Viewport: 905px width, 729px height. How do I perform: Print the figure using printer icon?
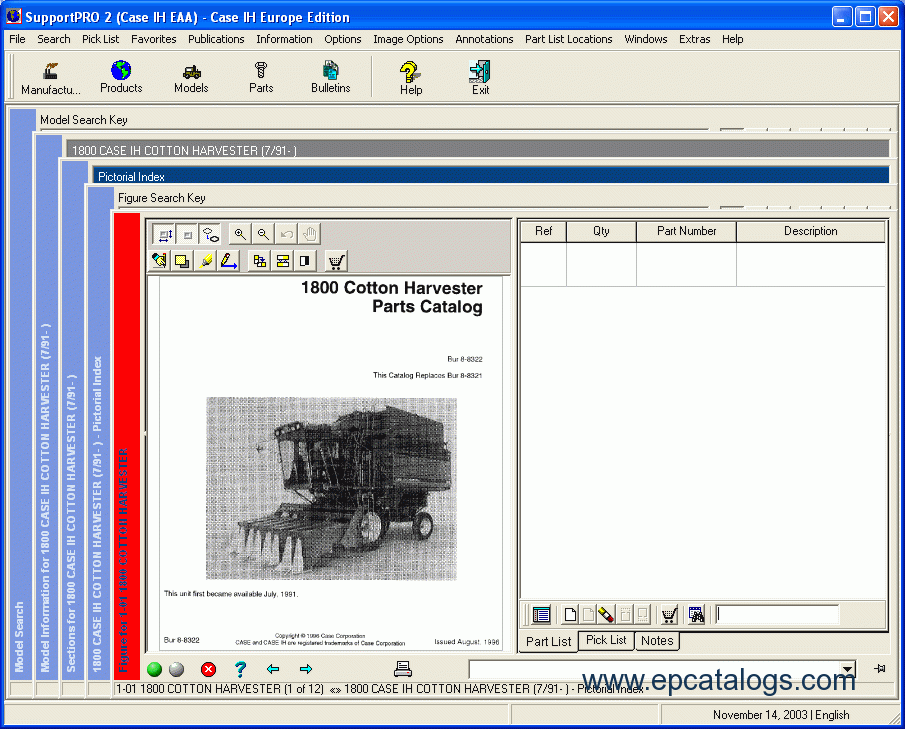tap(403, 669)
